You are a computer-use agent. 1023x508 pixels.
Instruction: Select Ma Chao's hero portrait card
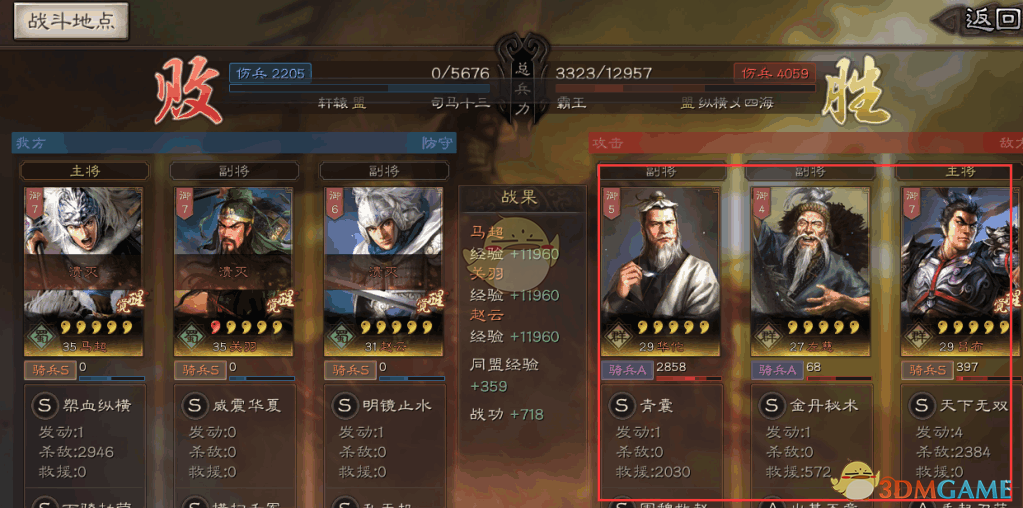(x=84, y=272)
